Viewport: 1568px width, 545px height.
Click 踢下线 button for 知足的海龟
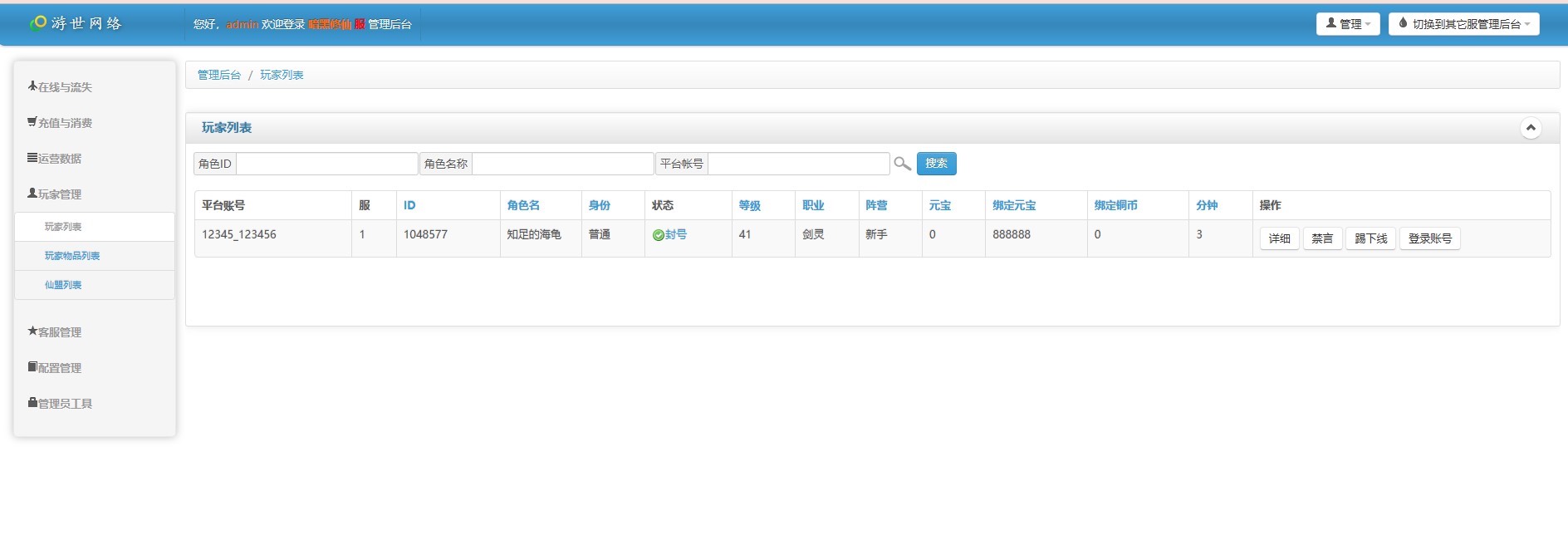[x=1370, y=238]
